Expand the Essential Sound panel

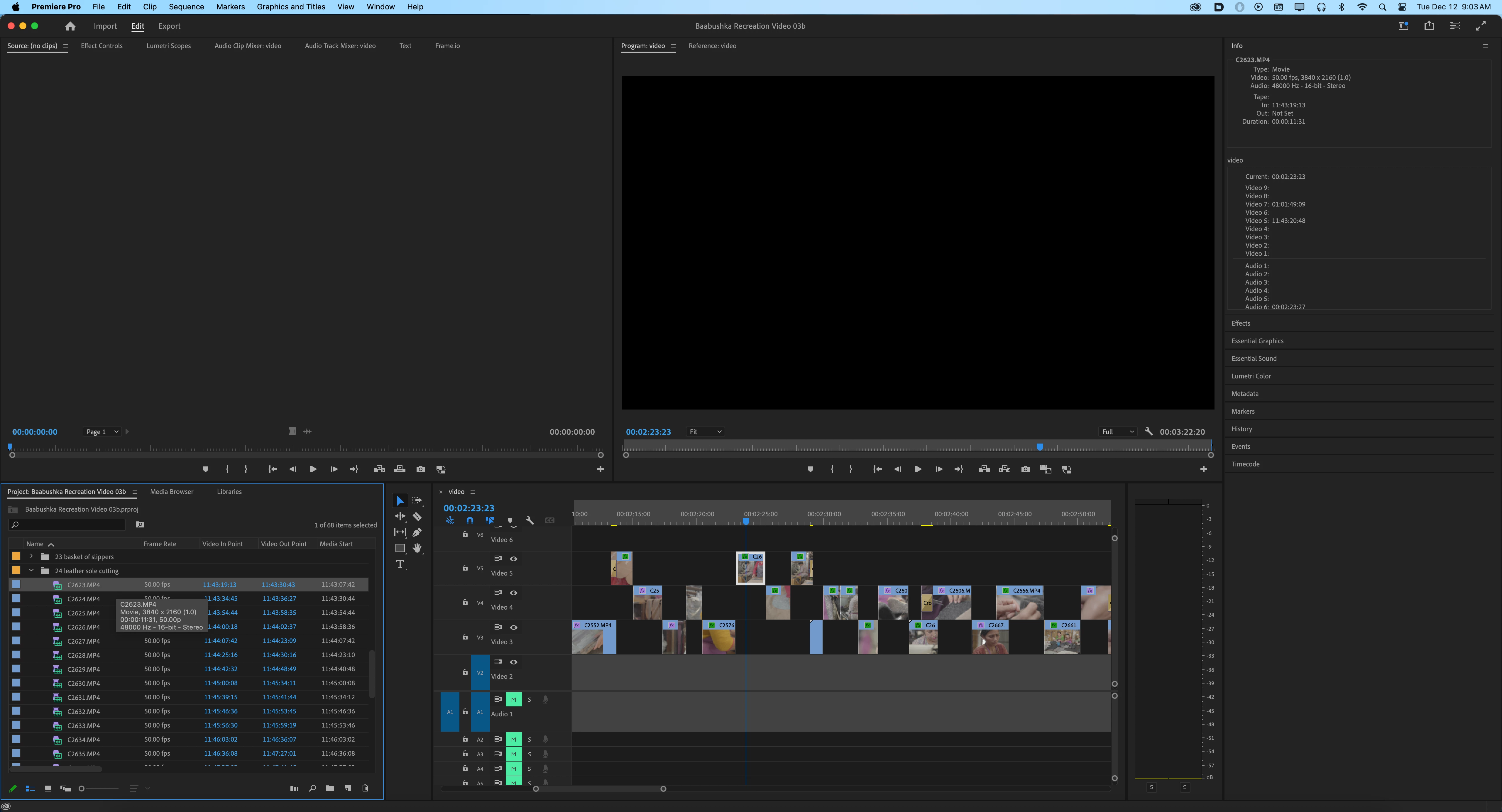pos(1254,358)
